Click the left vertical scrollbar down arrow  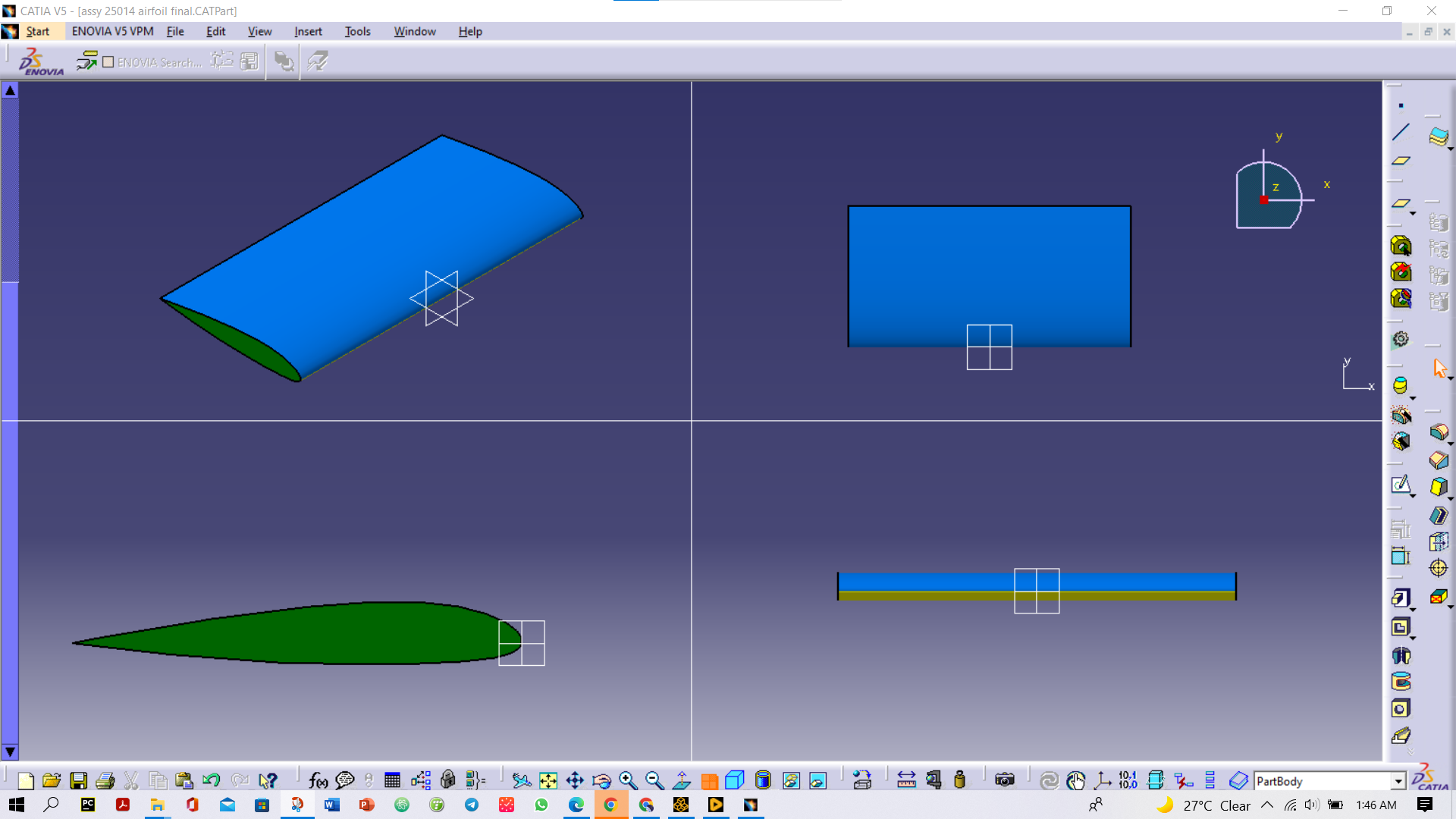(x=10, y=752)
